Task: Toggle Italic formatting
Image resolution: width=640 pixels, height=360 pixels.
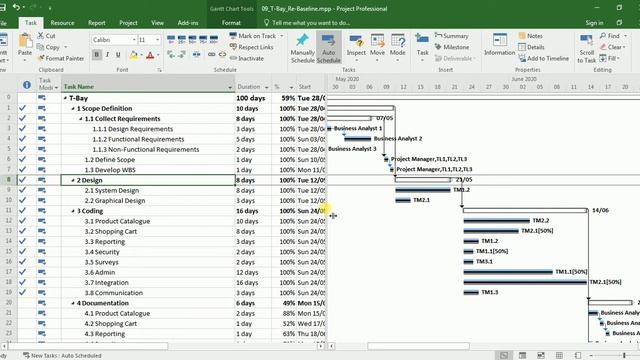Action: coord(107,54)
